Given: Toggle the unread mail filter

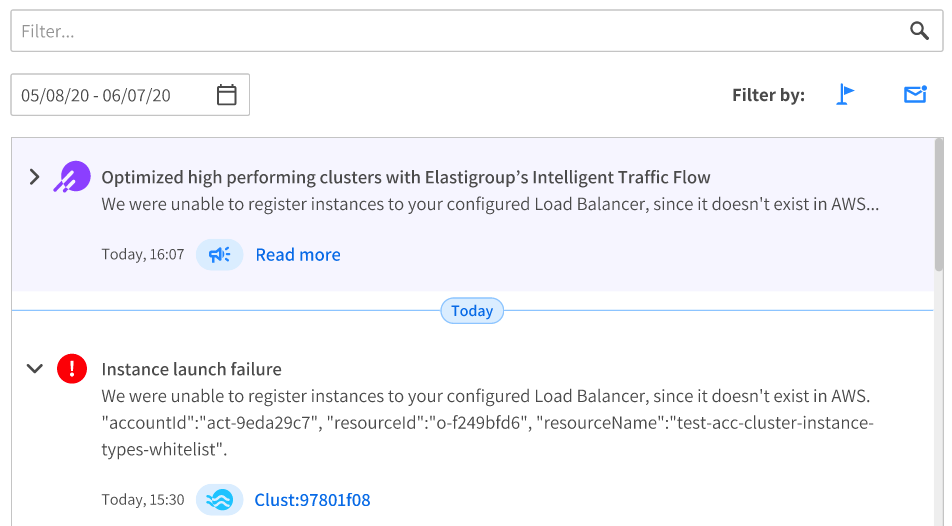Looking at the screenshot, I should [x=915, y=95].
